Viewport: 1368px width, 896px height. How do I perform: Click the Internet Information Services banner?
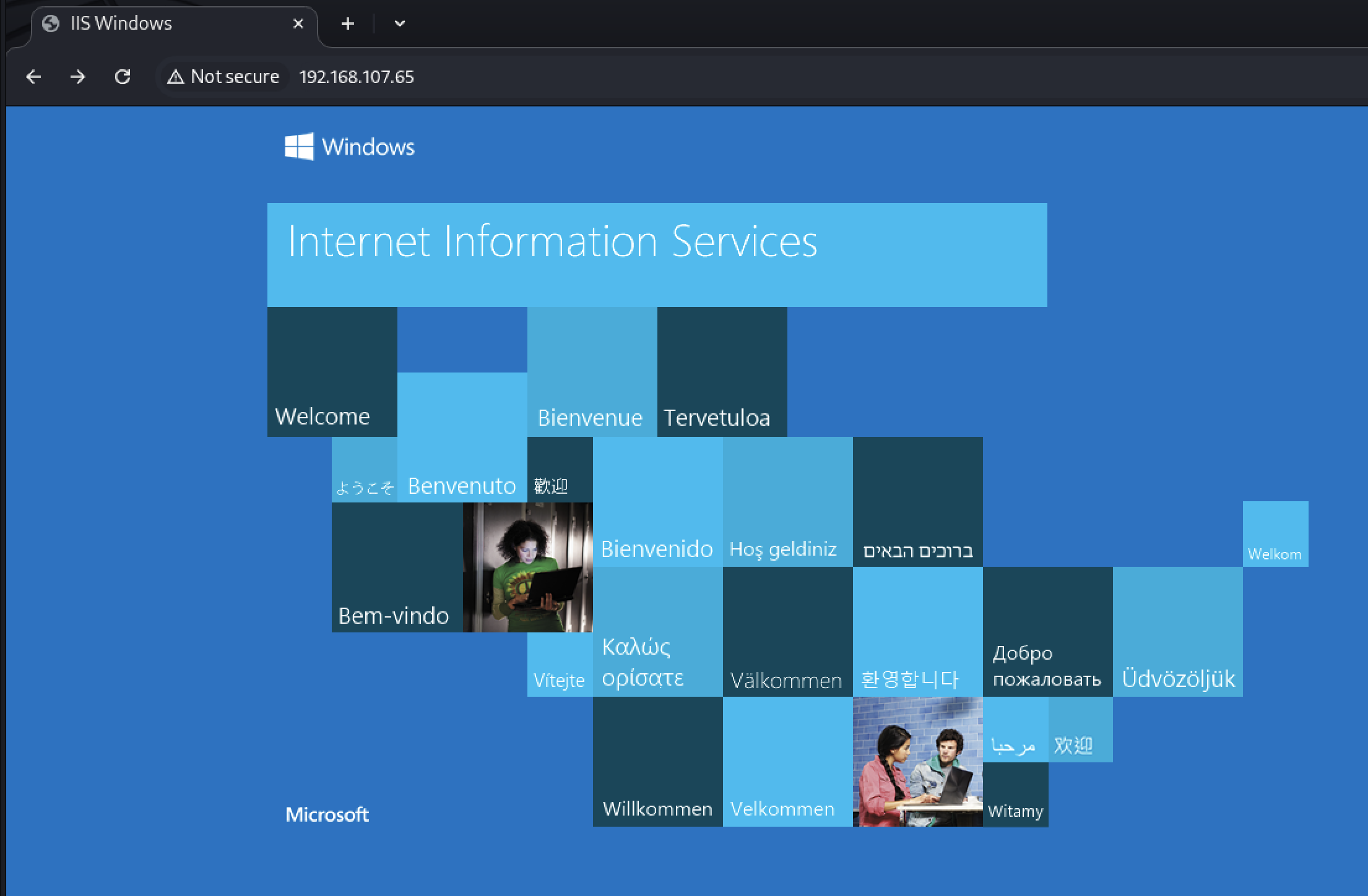click(657, 255)
